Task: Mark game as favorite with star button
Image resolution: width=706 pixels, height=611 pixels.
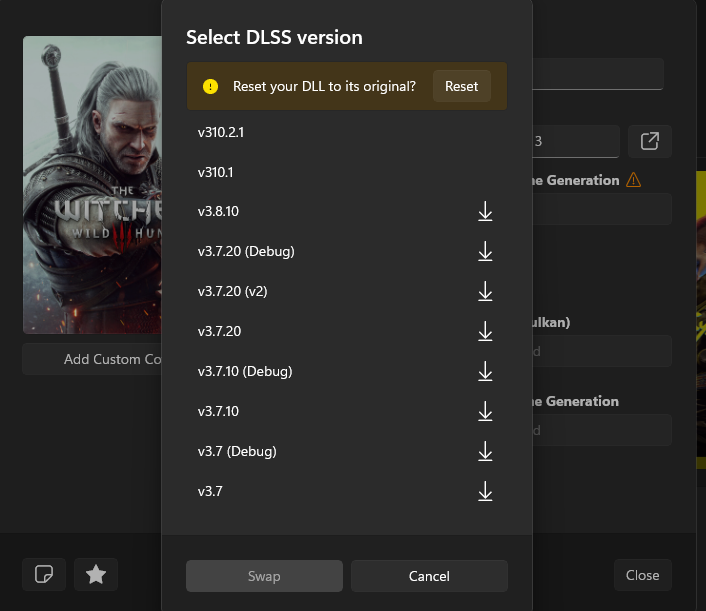Action: coord(96,574)
